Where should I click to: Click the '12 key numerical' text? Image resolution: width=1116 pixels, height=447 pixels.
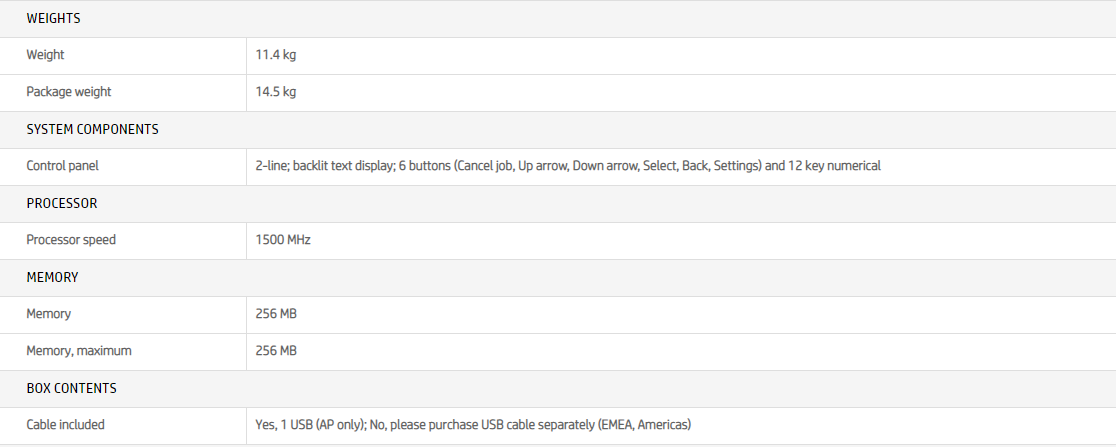coord(834,166)
